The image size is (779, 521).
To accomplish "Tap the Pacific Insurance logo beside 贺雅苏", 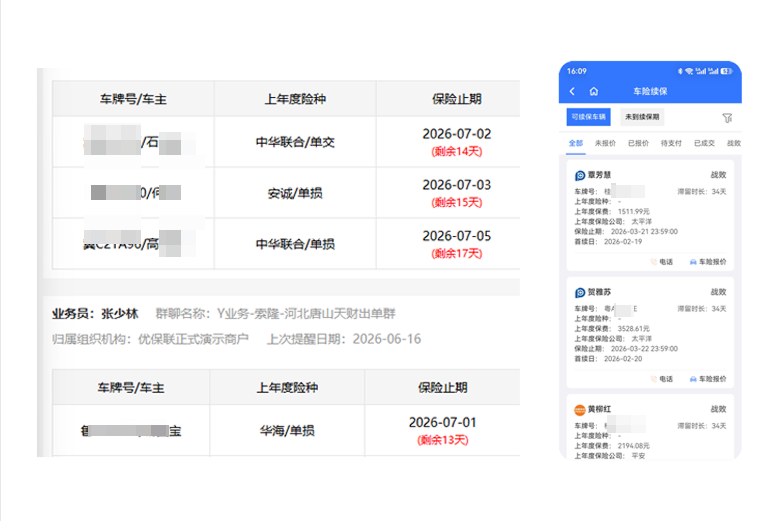I will click(580, 293).
